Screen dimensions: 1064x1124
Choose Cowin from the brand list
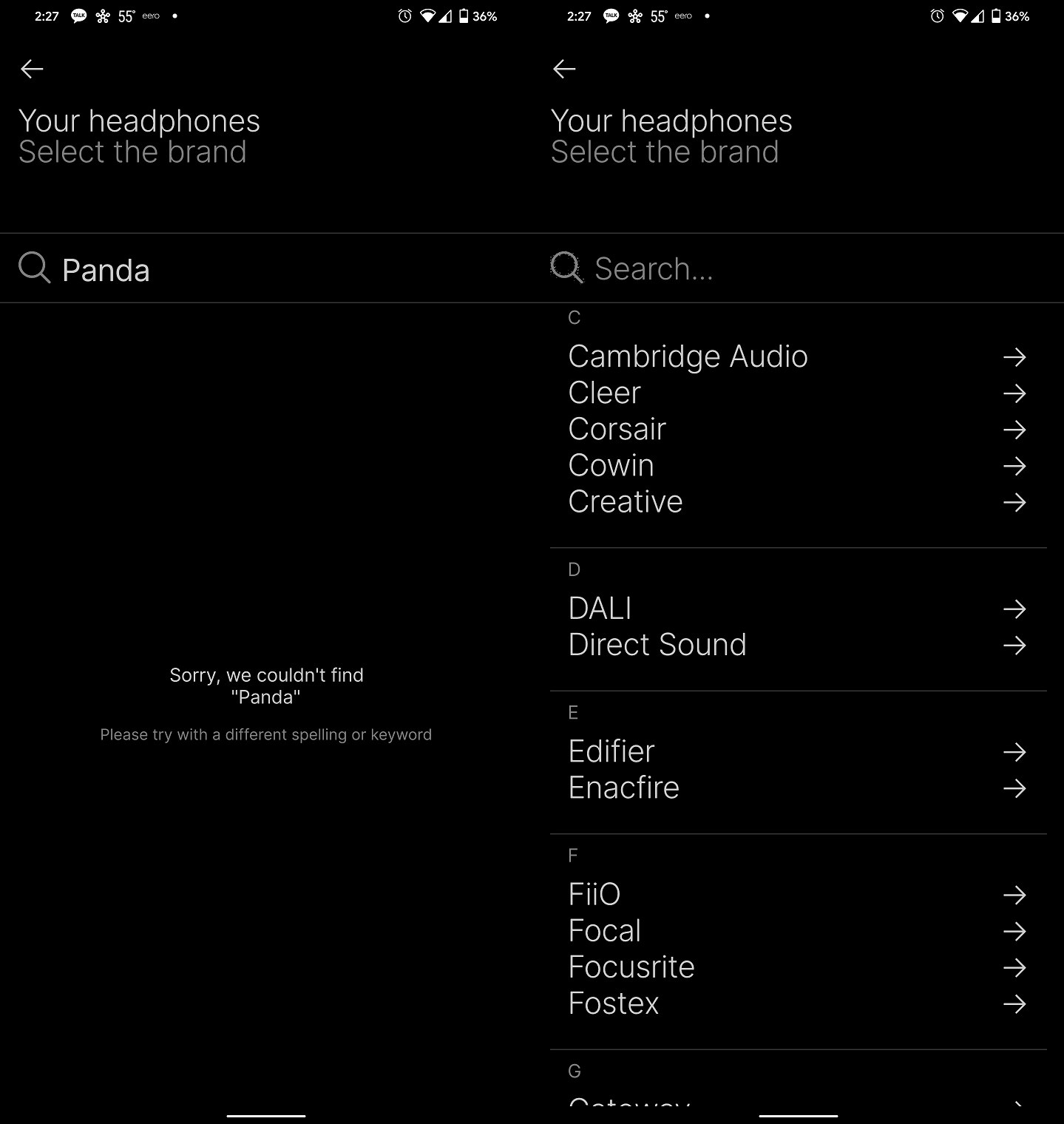[611, 466]
